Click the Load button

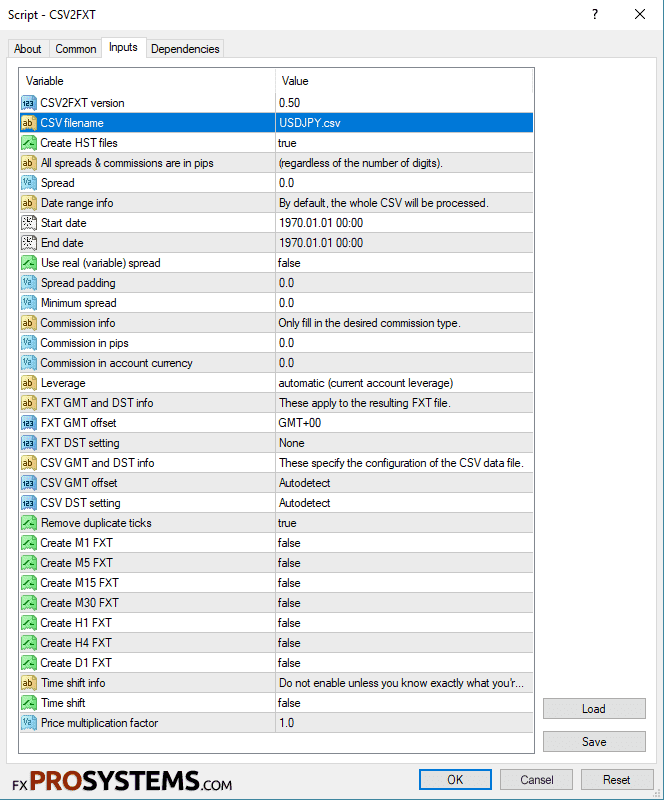pyautogui.click(x=594, y=709)
